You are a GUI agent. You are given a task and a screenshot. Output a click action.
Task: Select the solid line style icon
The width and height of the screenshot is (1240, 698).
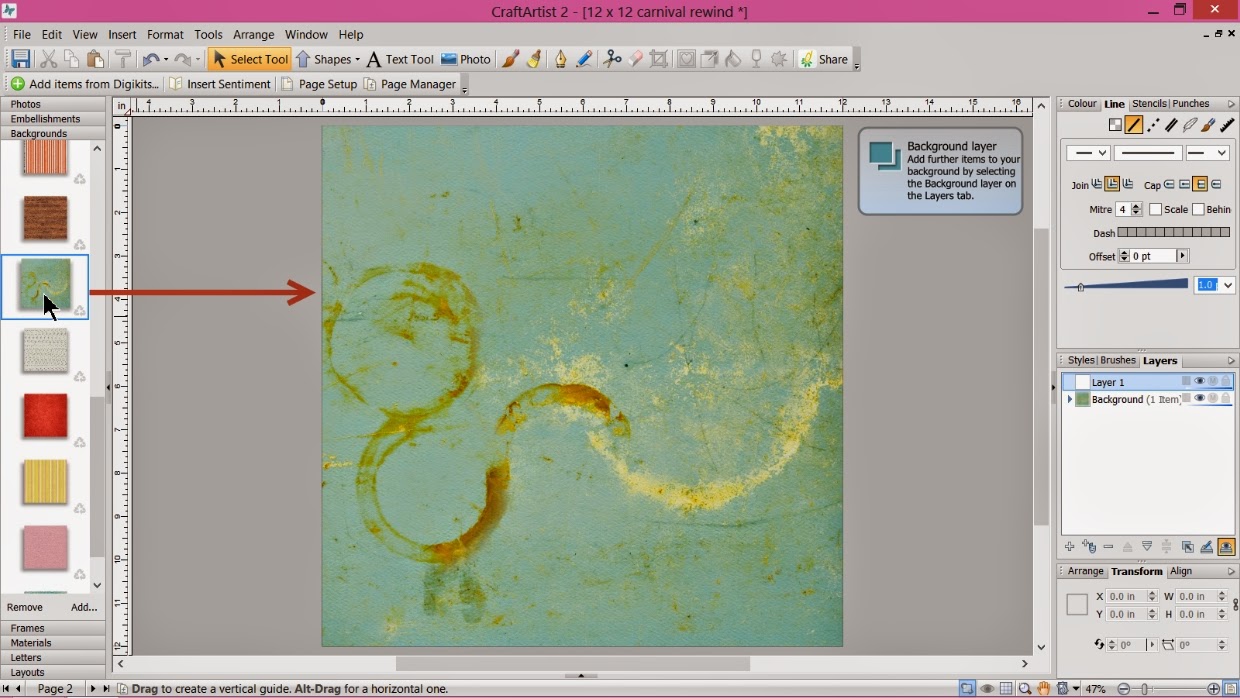pyautogui.click(x=1134, y=125)
